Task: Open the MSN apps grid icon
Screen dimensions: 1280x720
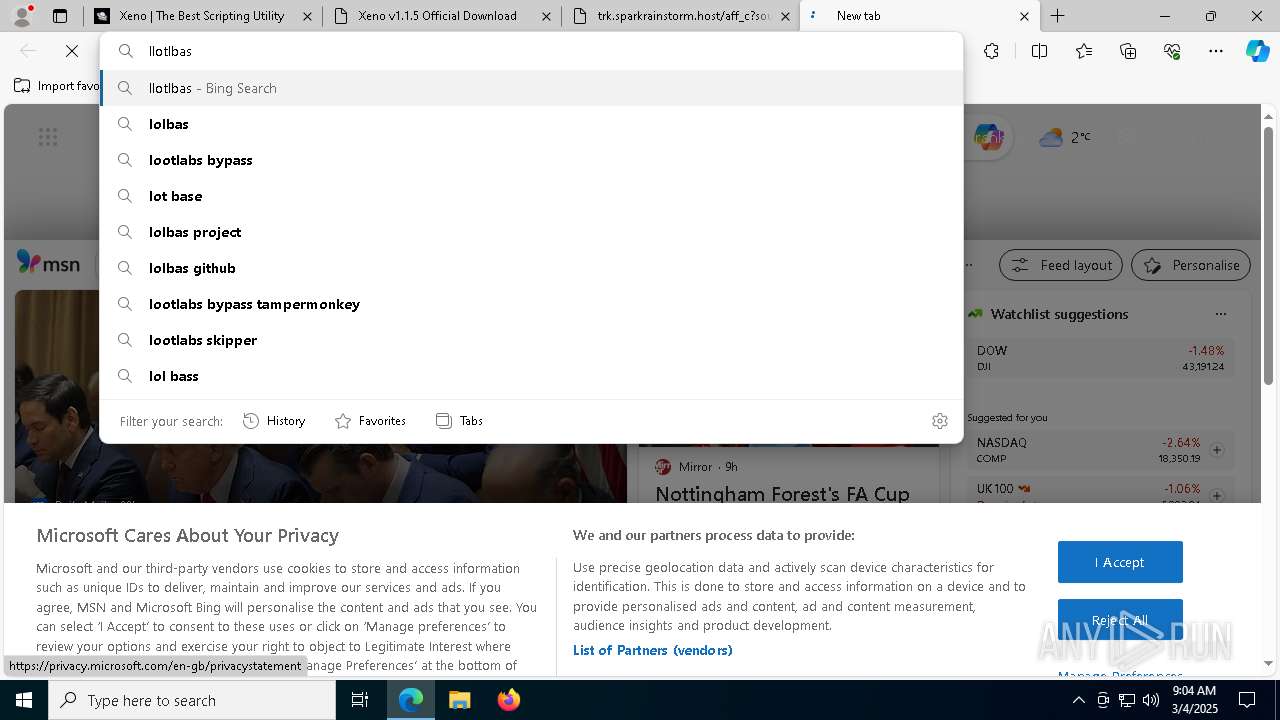Action: click(48, 137)
